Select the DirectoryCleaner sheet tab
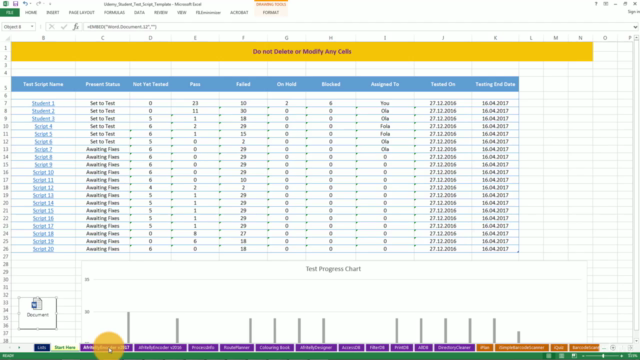The height and width of the screenshot is (360, 640). point(454,347)
